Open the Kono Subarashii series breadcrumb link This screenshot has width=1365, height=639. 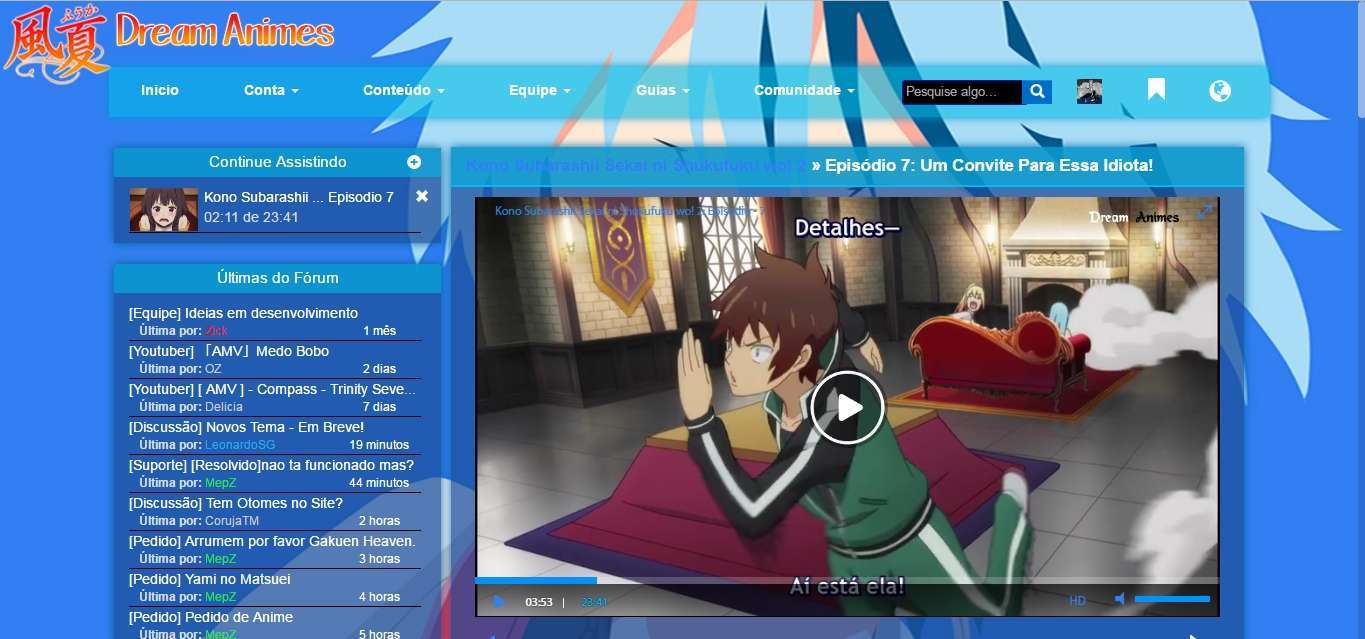pyautogui.click(x=636, y=165)
